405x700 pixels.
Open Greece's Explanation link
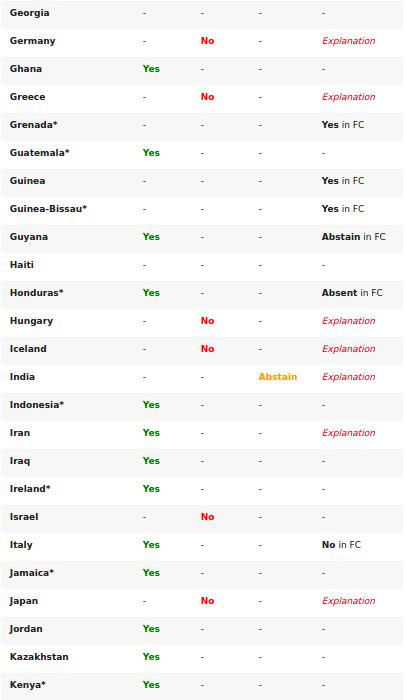pos(348,97)
